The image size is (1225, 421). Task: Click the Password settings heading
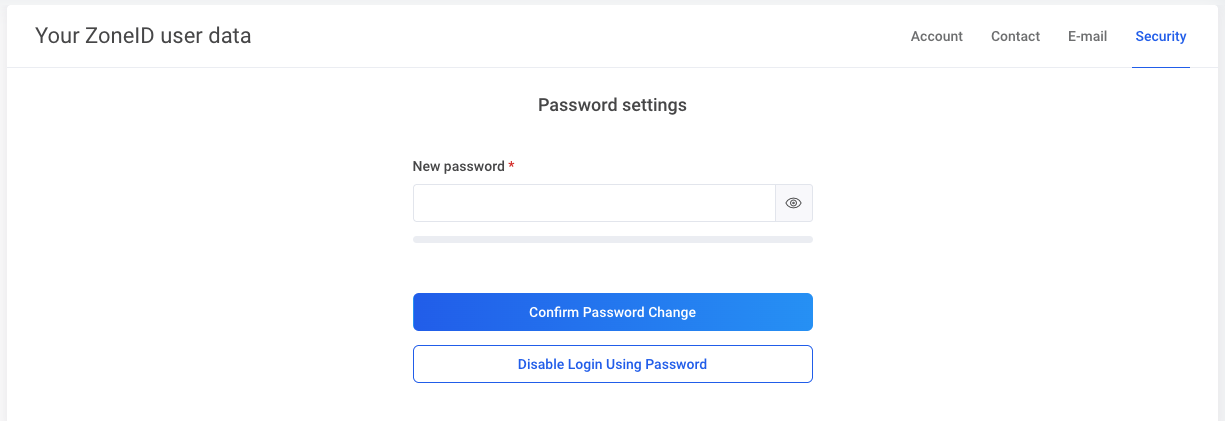coord(612,104)
